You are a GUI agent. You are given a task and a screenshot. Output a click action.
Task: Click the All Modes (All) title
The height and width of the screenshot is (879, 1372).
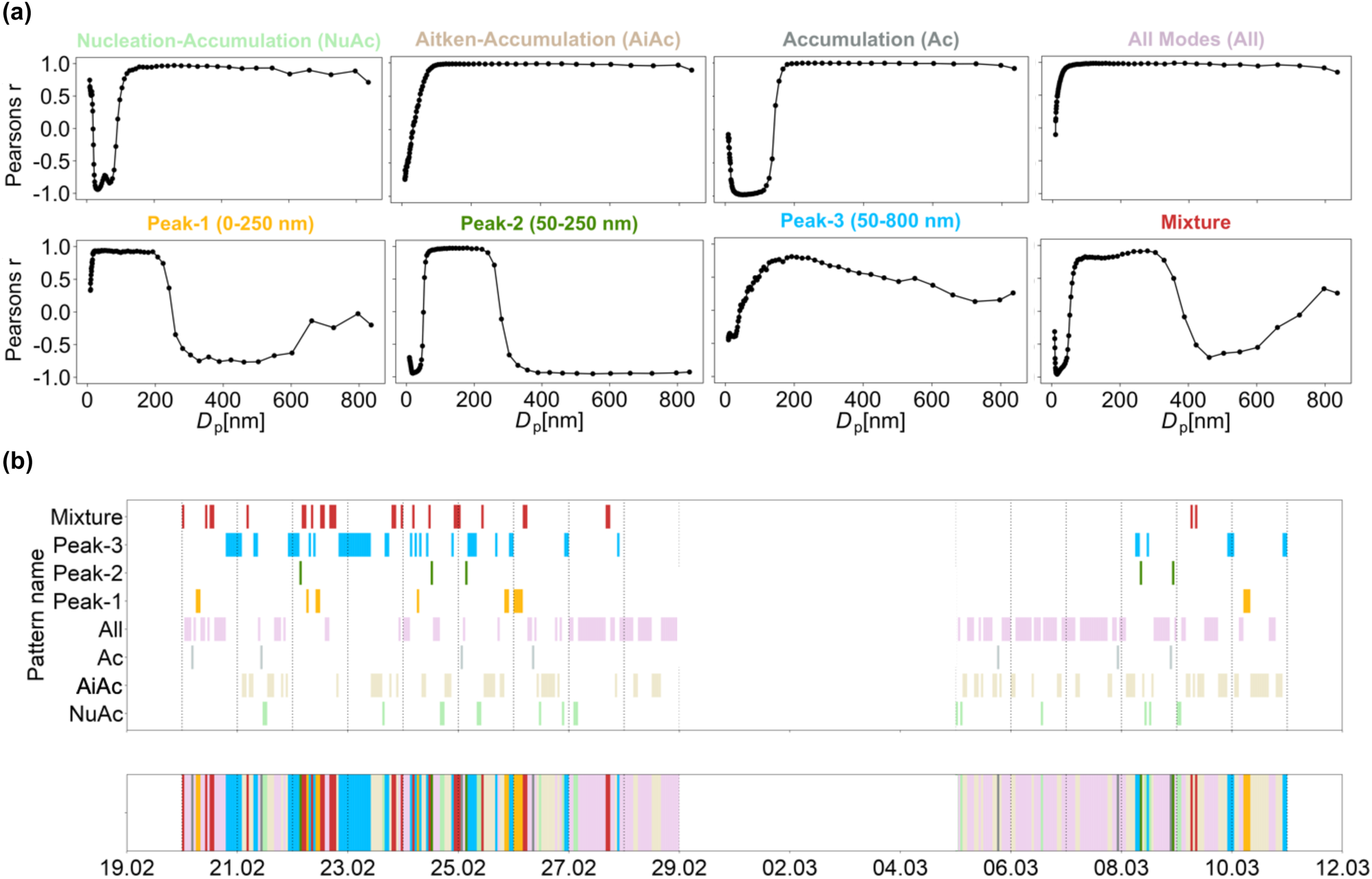(x=1196, y=39)
